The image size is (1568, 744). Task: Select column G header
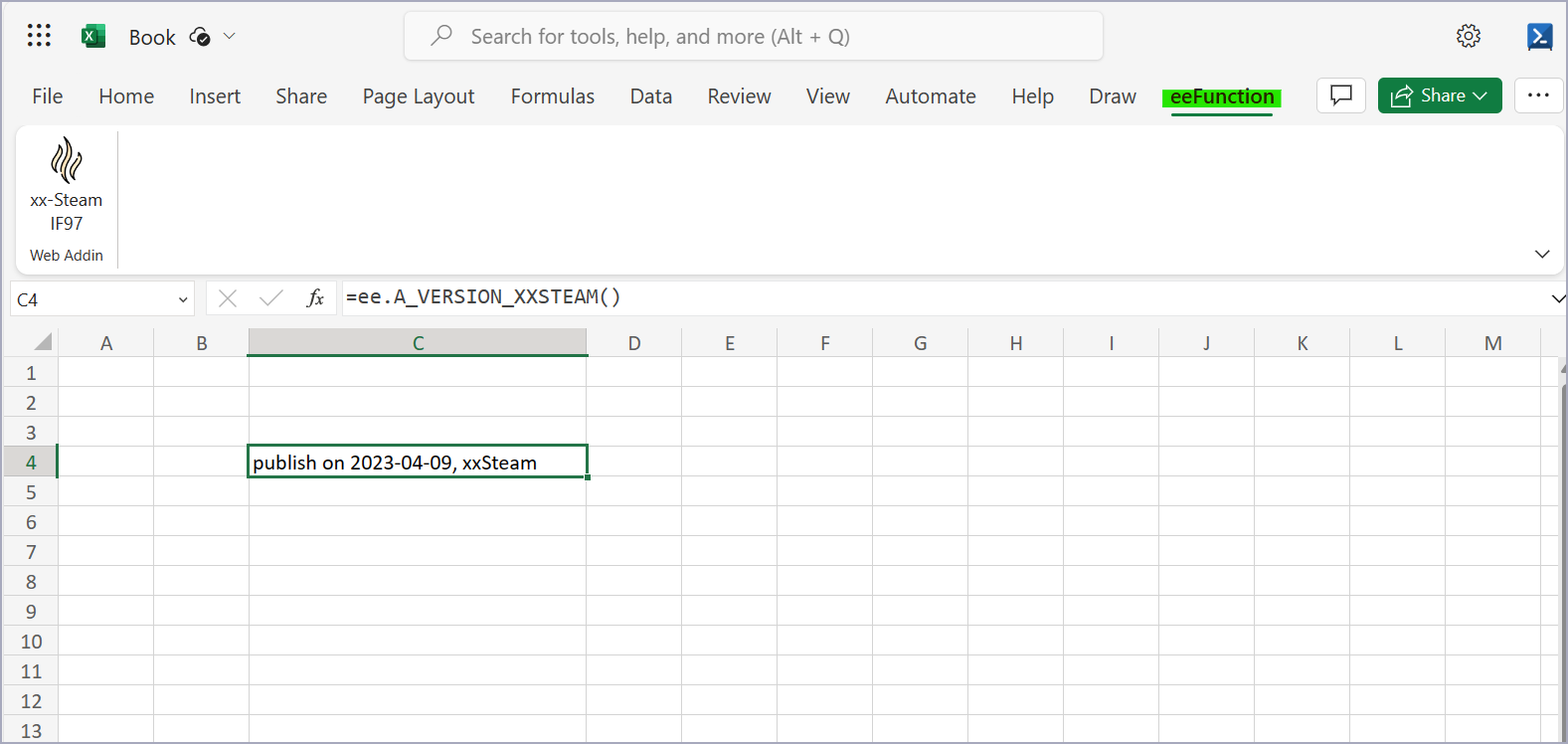[x=921, y=343]
